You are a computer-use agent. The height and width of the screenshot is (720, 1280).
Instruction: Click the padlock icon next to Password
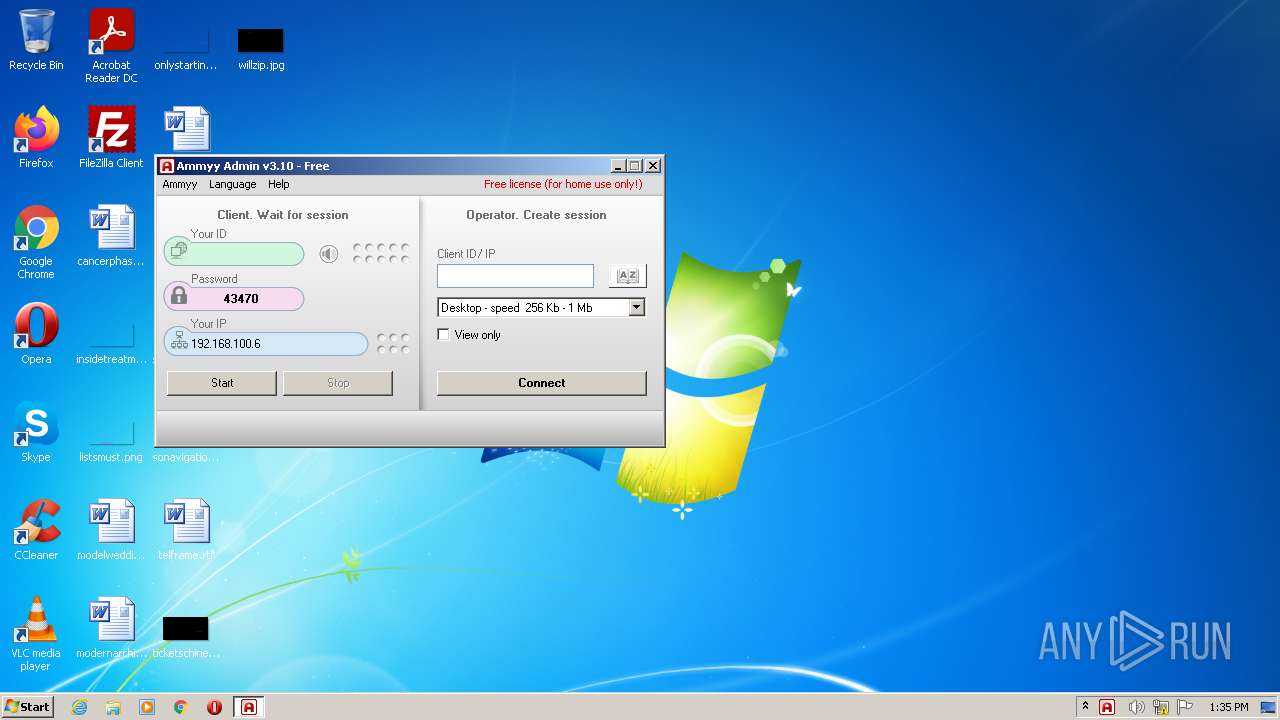[179, 296]
